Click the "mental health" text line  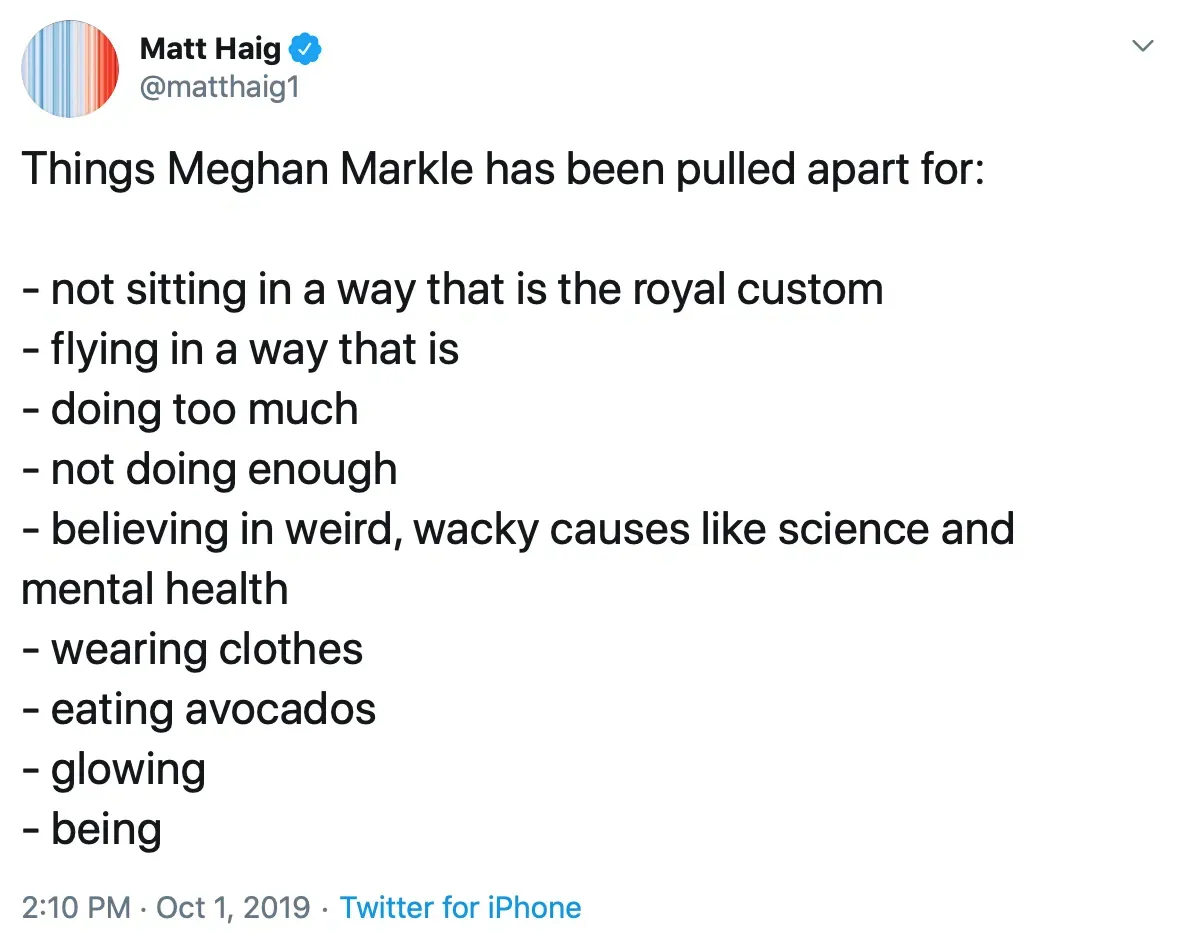click(x=155, y=589)
